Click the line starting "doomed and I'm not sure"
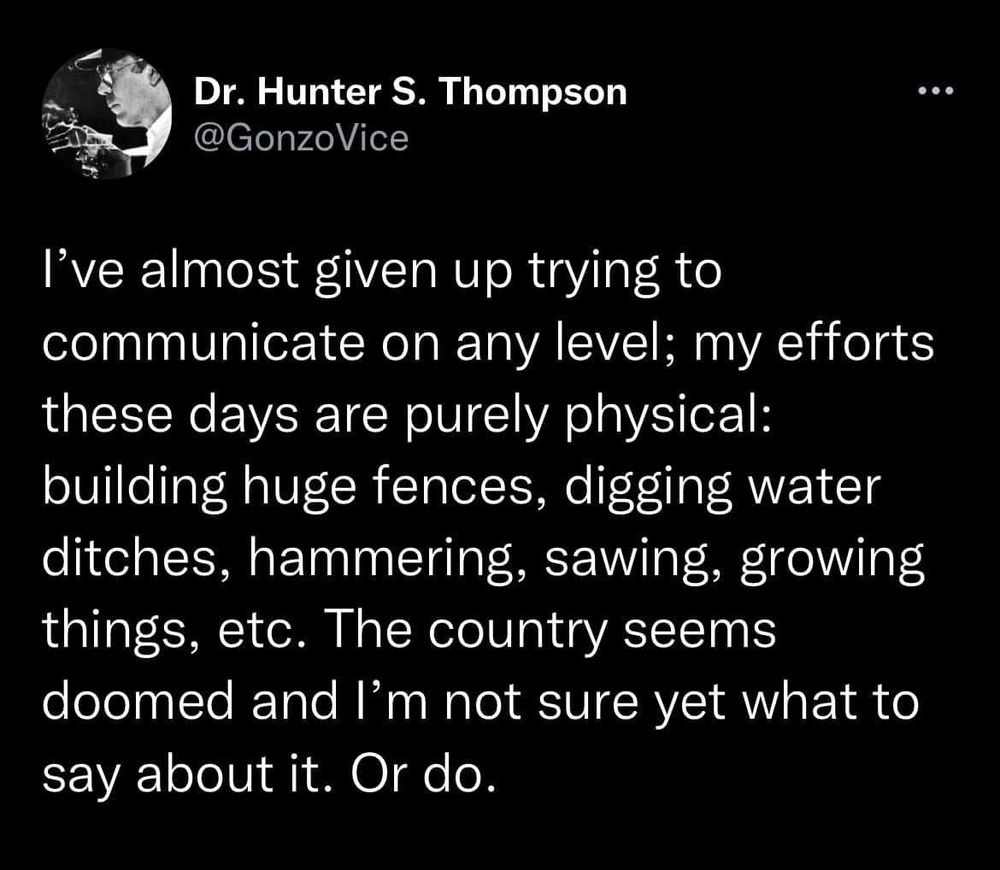Screen dimensions: 1000x870 (481, 702)
